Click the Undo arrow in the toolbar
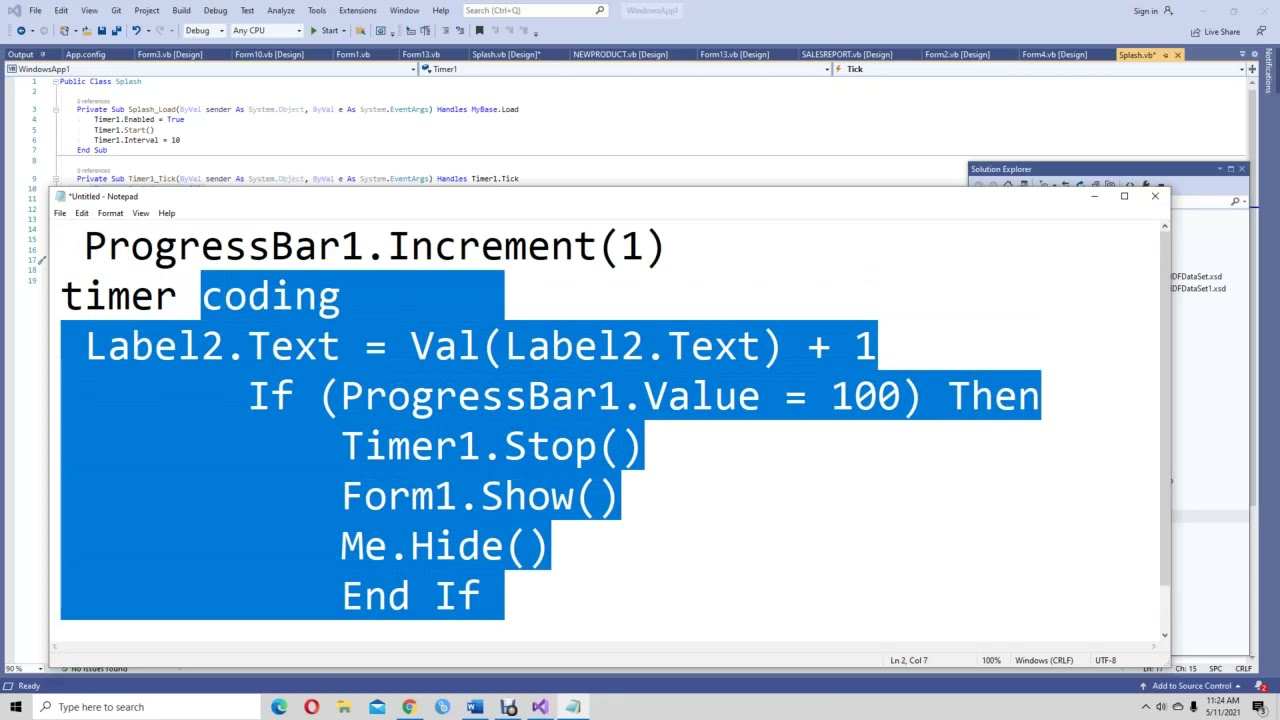 (136, 31)
